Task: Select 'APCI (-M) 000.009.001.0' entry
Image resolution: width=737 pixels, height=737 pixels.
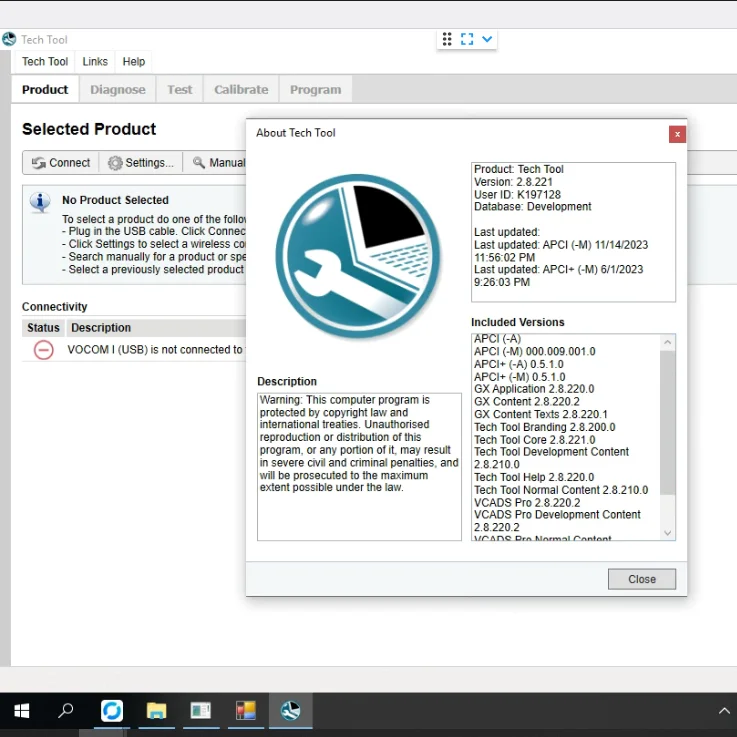Action: pyautogui.click(x=534, y=352)
